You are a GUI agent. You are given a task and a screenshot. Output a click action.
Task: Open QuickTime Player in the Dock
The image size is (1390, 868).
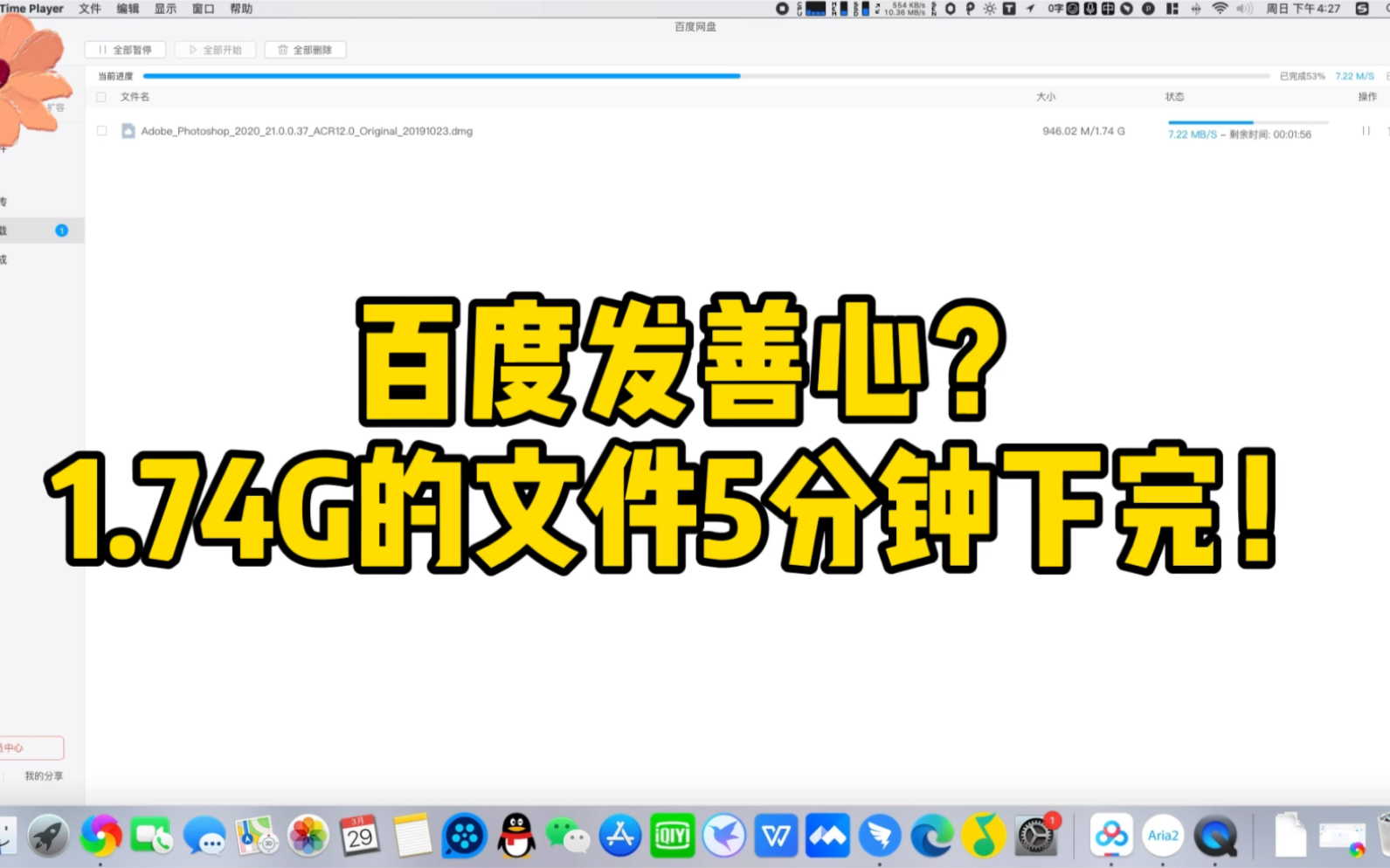(1215, 836)
